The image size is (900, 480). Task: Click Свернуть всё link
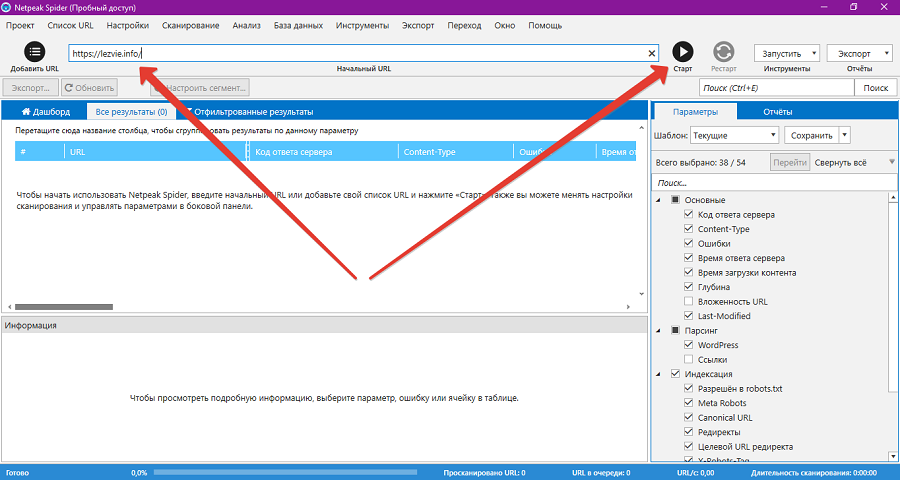tap(840, 162)
